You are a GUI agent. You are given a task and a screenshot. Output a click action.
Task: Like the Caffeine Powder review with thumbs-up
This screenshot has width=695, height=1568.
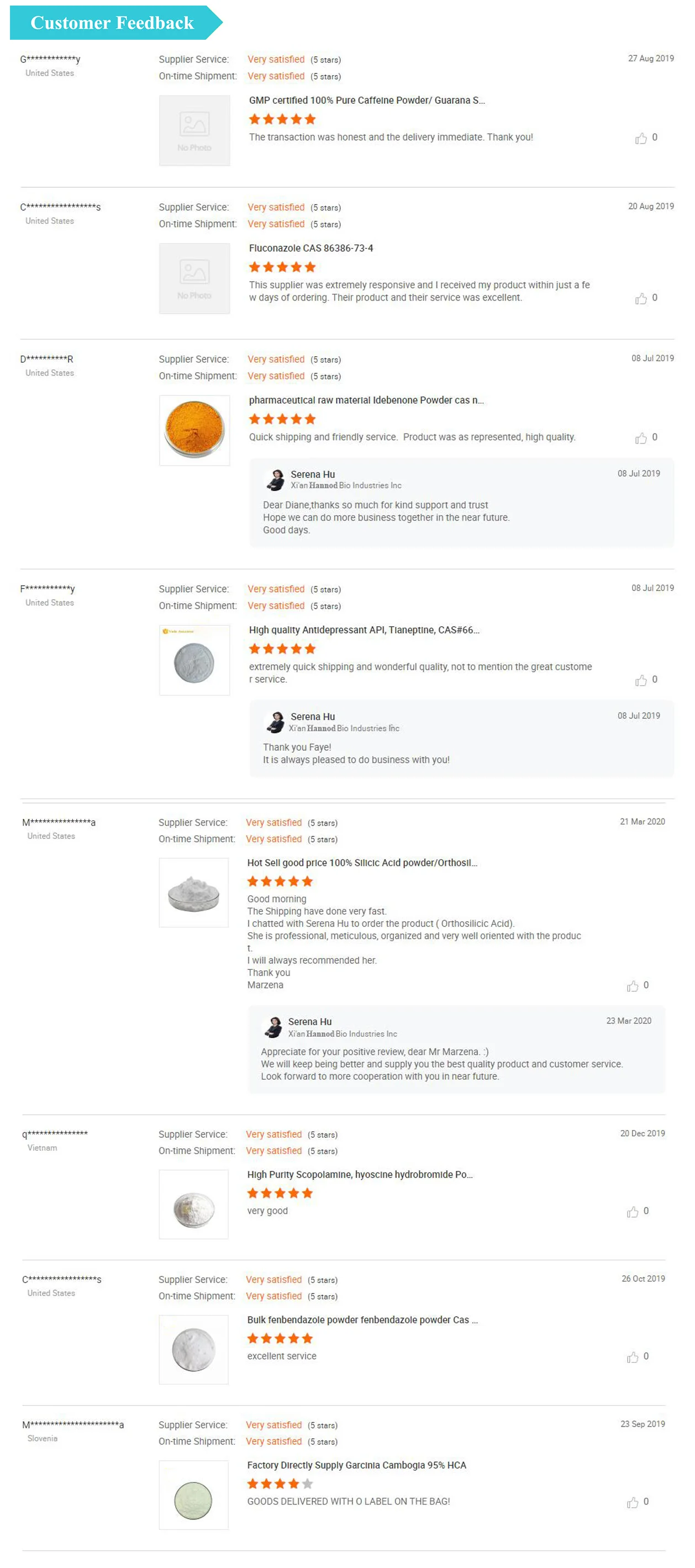641,138
